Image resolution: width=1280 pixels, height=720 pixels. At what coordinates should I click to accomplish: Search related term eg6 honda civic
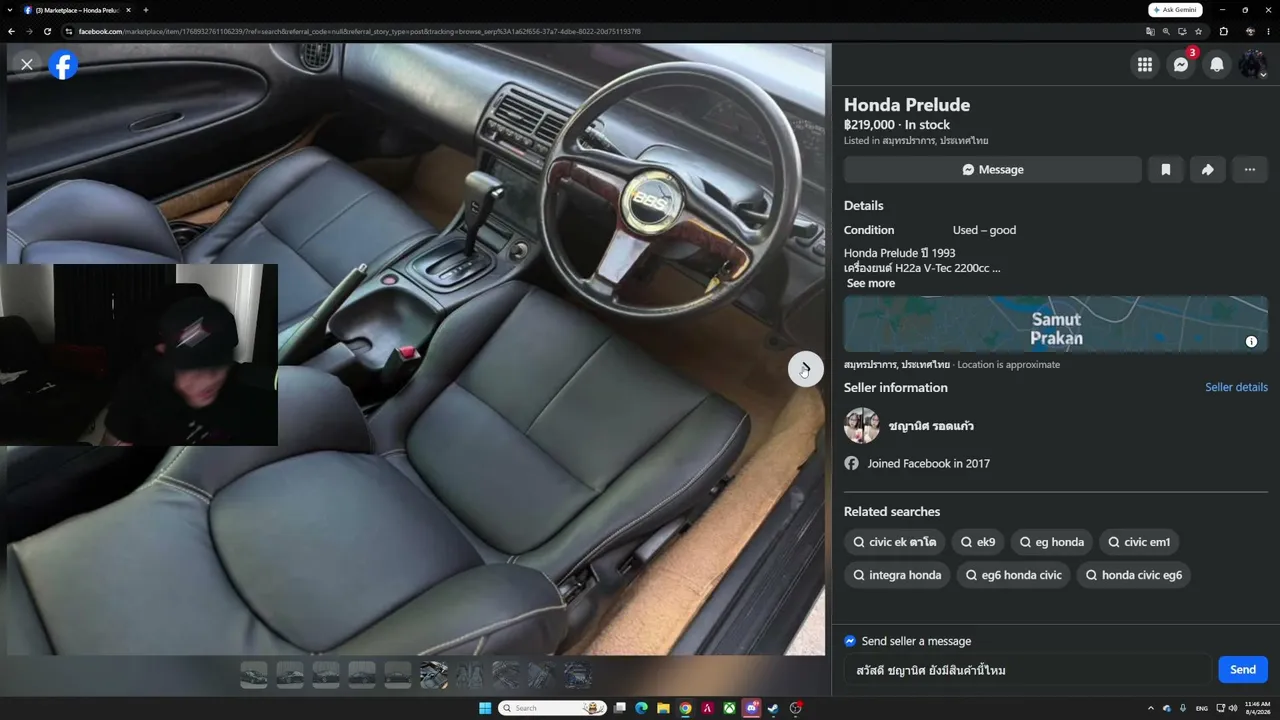coord(1013,576)
